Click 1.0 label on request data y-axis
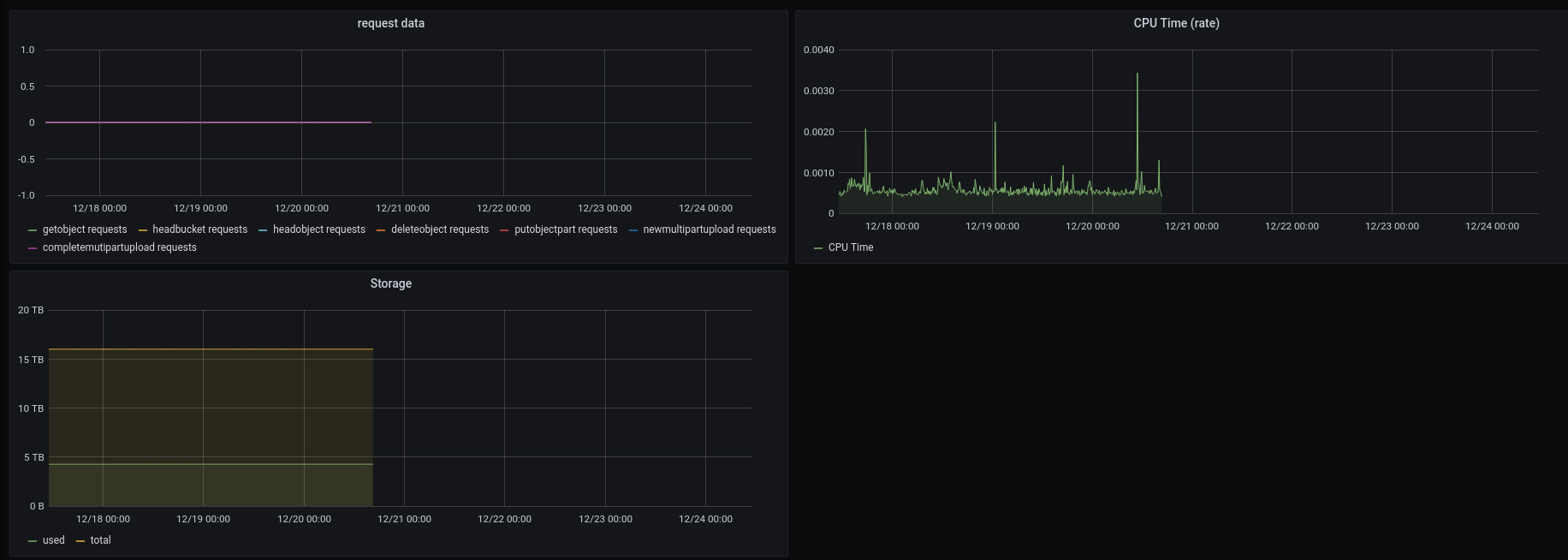This screenshot has width=1568, height=560. (28, 50)
